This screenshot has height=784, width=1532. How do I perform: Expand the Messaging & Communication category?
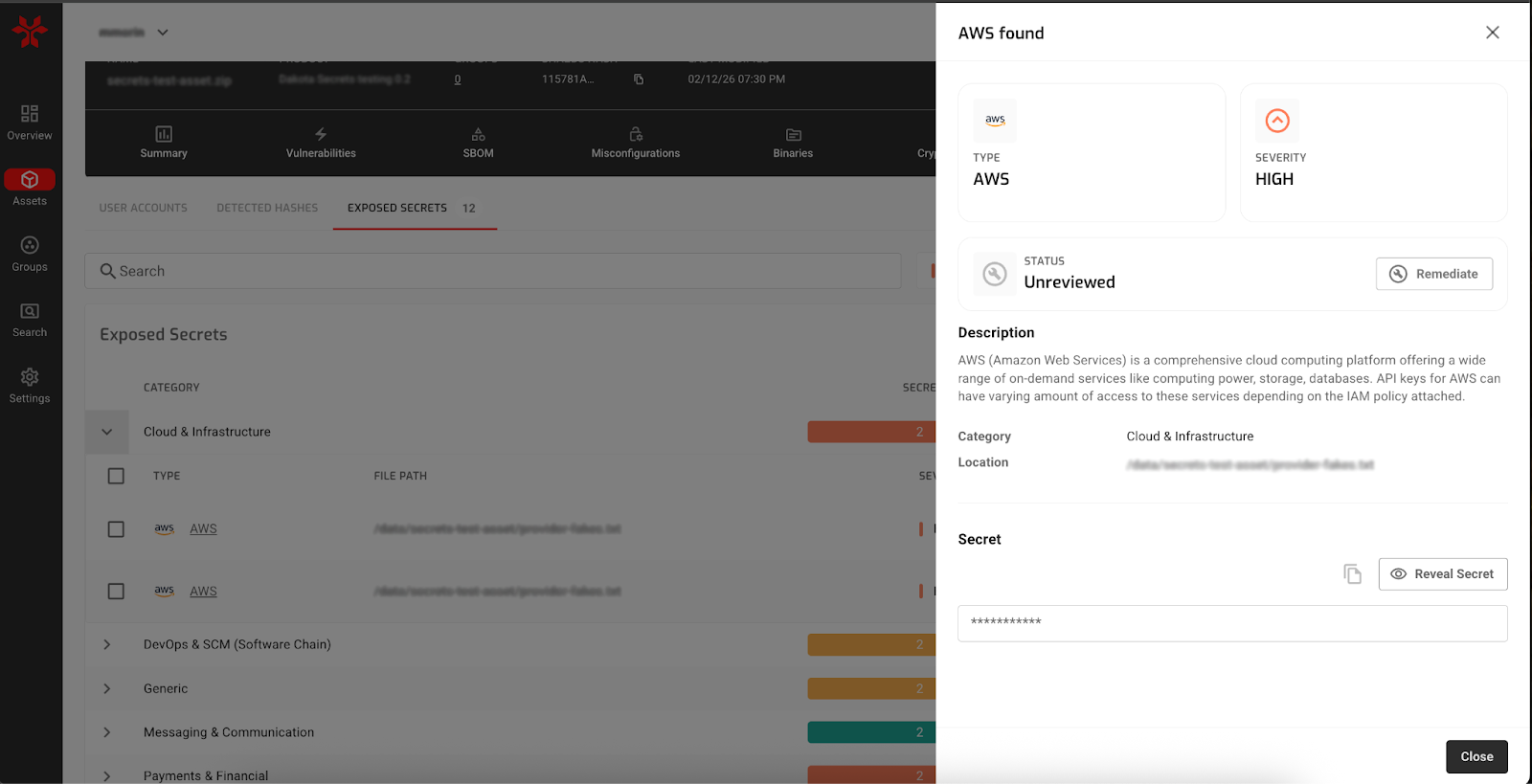(x=107, y=732)
